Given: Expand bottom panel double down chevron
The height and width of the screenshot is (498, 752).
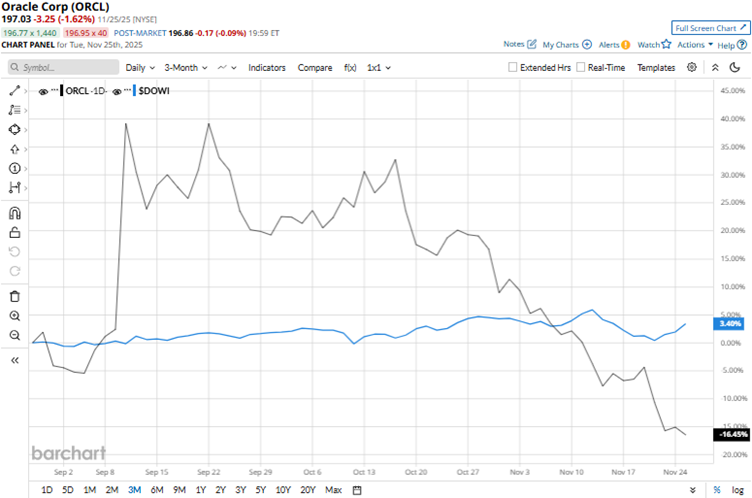Looking at the screenshot, I should [693, 490].
